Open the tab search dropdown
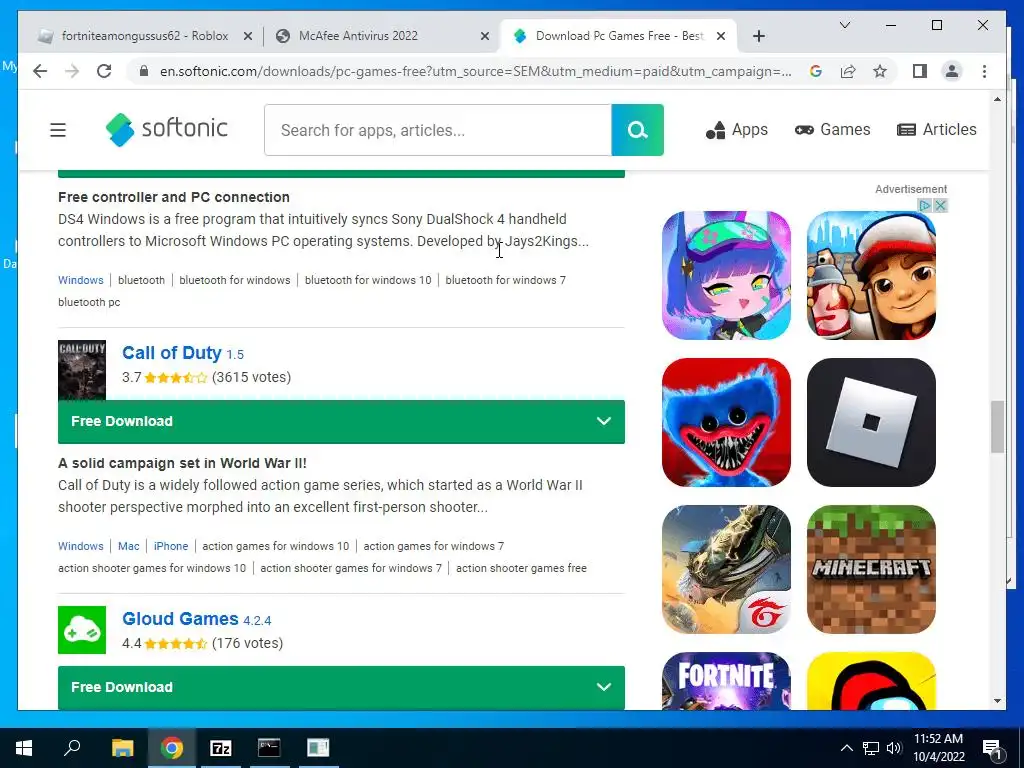 (844, 25)
